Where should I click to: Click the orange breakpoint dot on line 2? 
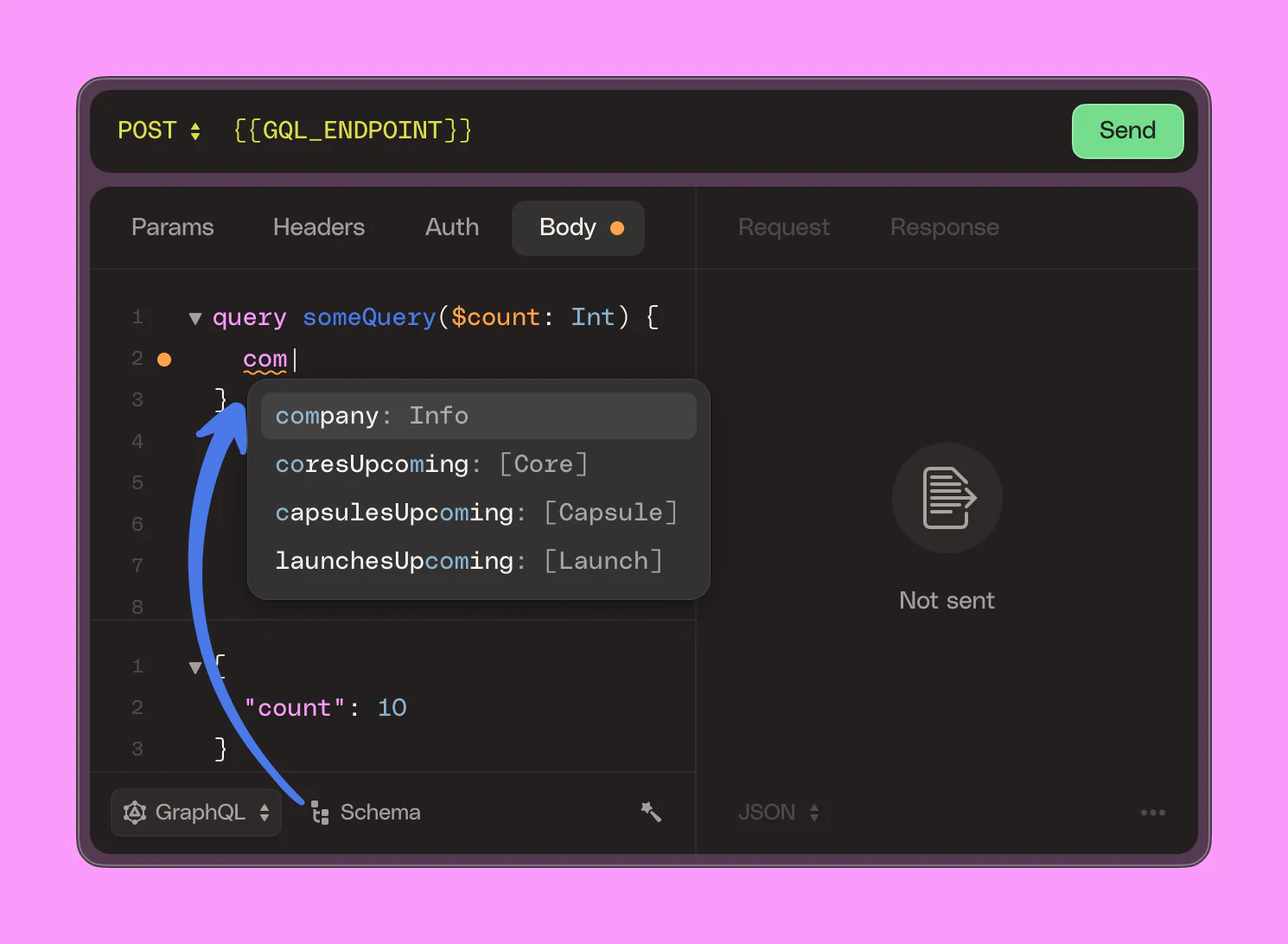163,358
